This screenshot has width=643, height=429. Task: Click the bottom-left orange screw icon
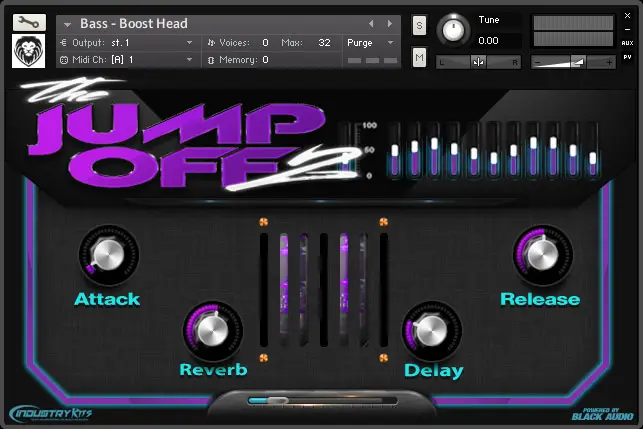pyautogui.click(x=263, y=358)
